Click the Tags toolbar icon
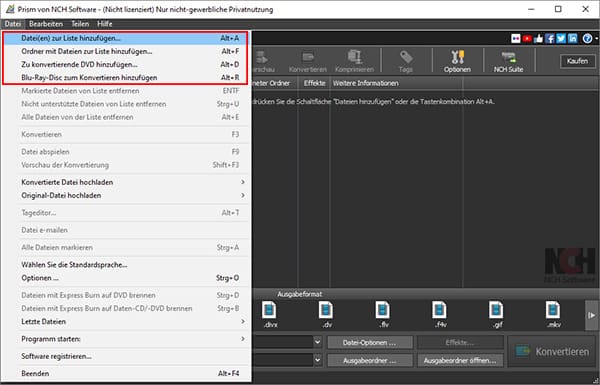The height and width of the screenshot is (385, 600). click(406, 61)
